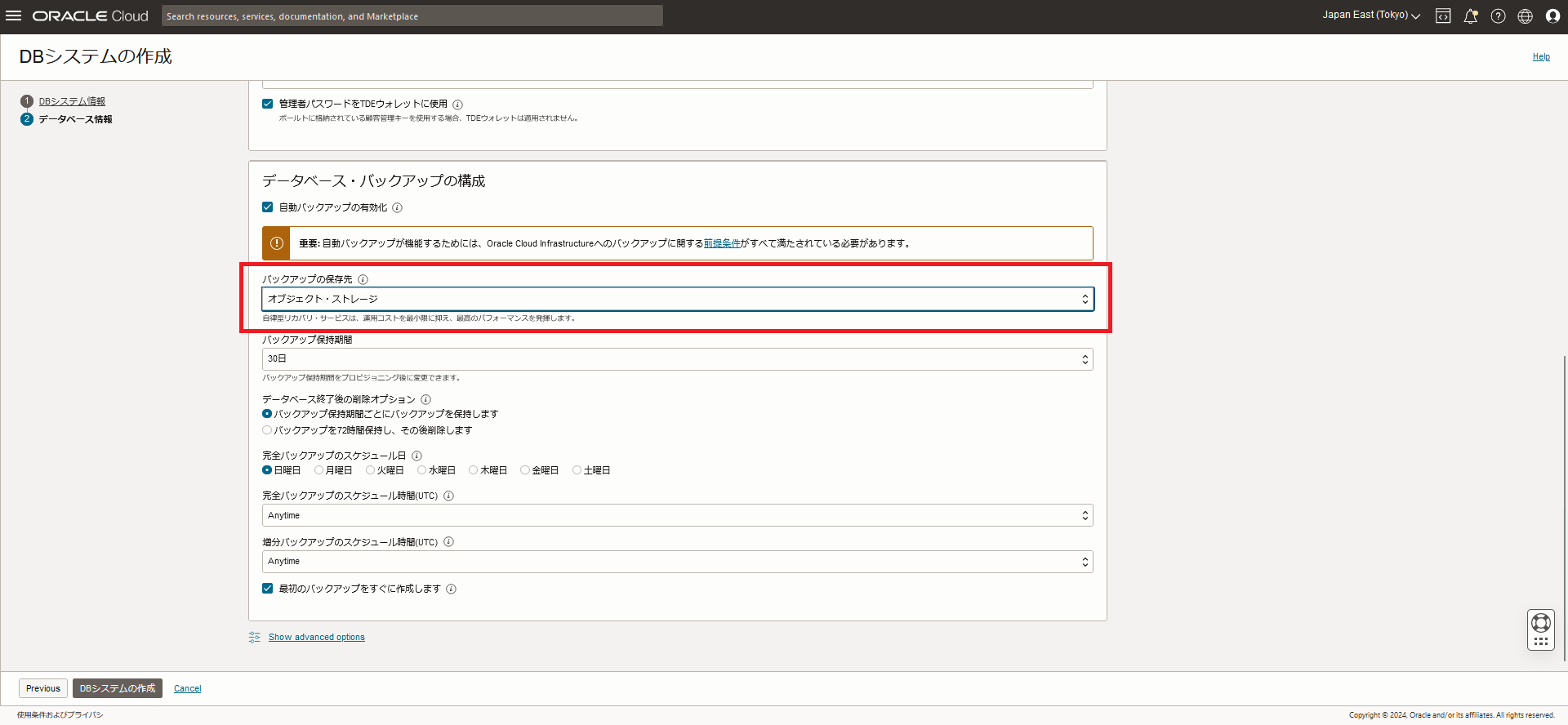Select 金曜日 for full backup day
Screen dimensions: 1568x725
[x=525, y=470]
